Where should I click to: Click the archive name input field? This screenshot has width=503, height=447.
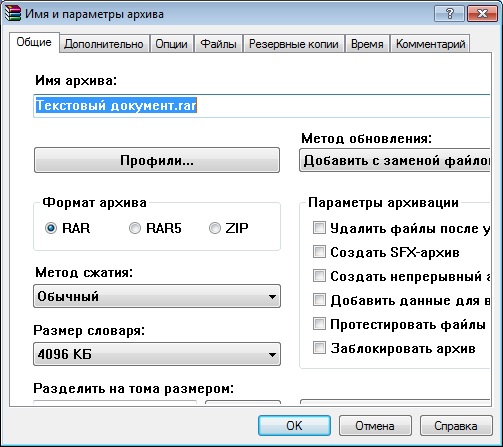262,106
